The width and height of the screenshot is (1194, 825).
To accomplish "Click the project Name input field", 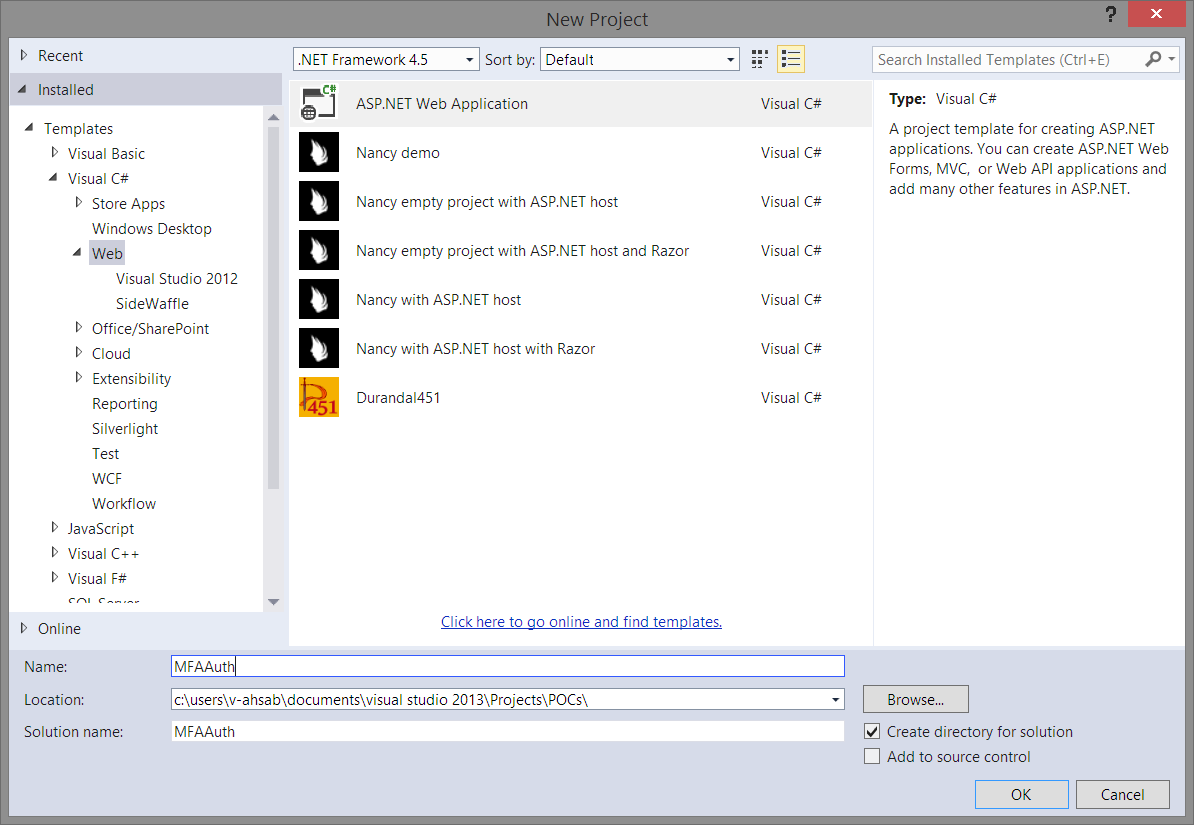I will [x=508, y=667].
